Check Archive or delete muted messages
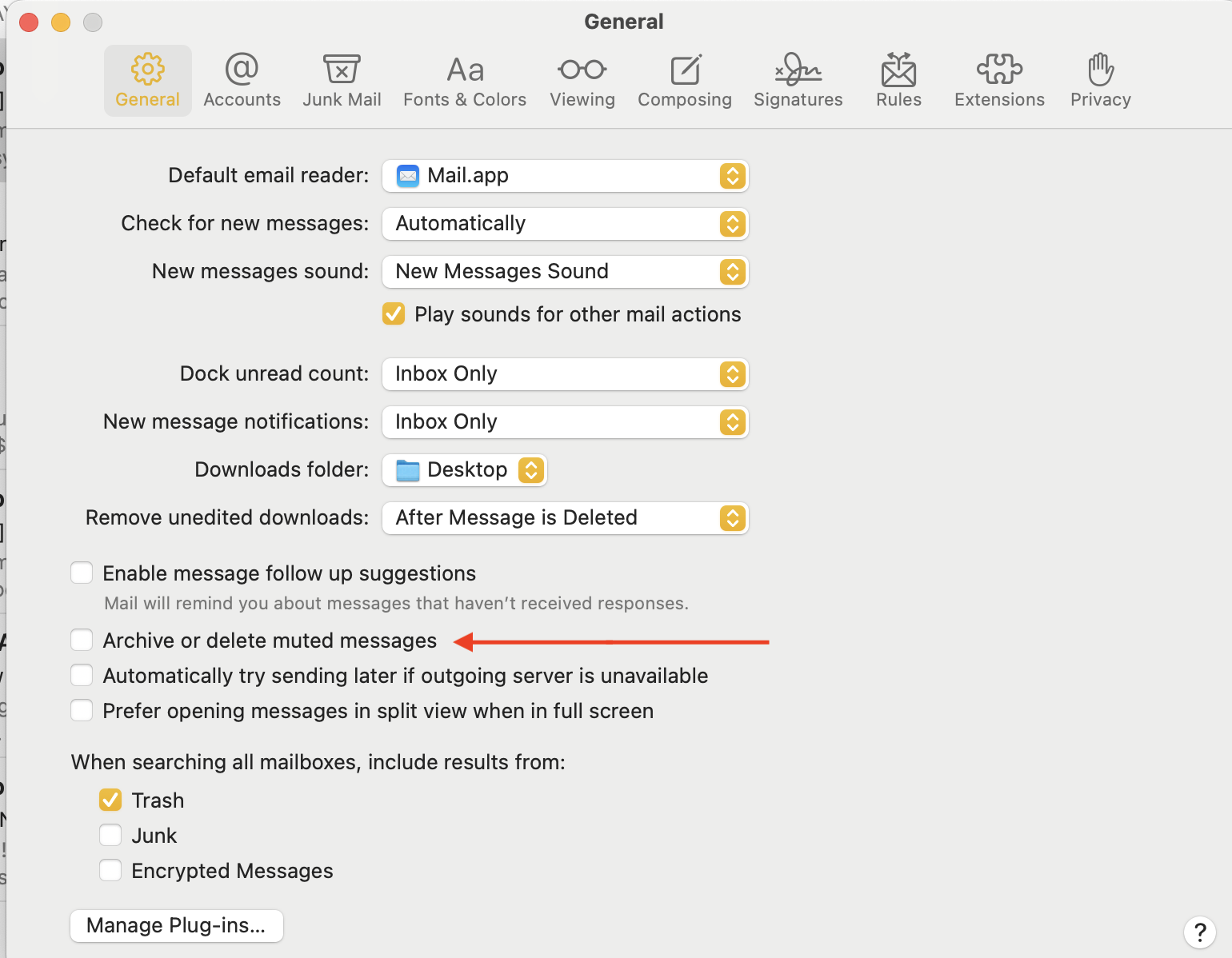 (82, 641)
